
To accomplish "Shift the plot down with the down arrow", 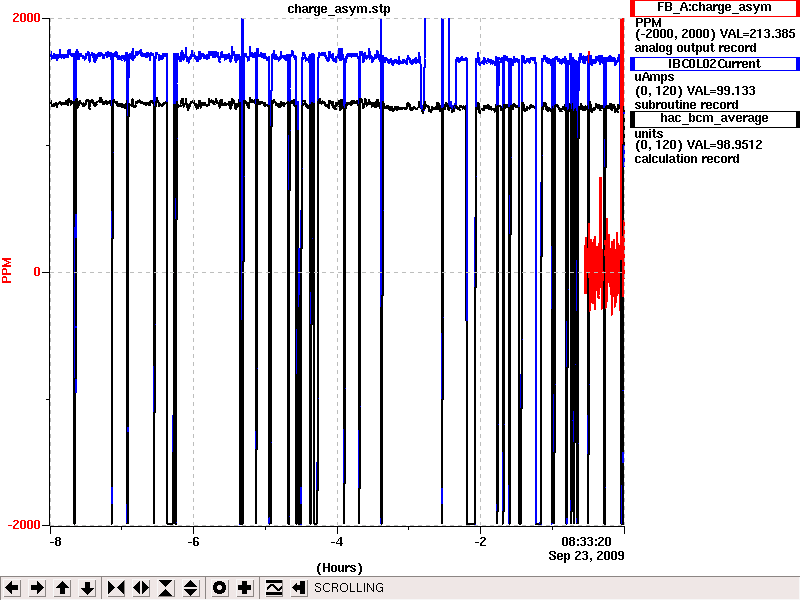I will [87, 588].
